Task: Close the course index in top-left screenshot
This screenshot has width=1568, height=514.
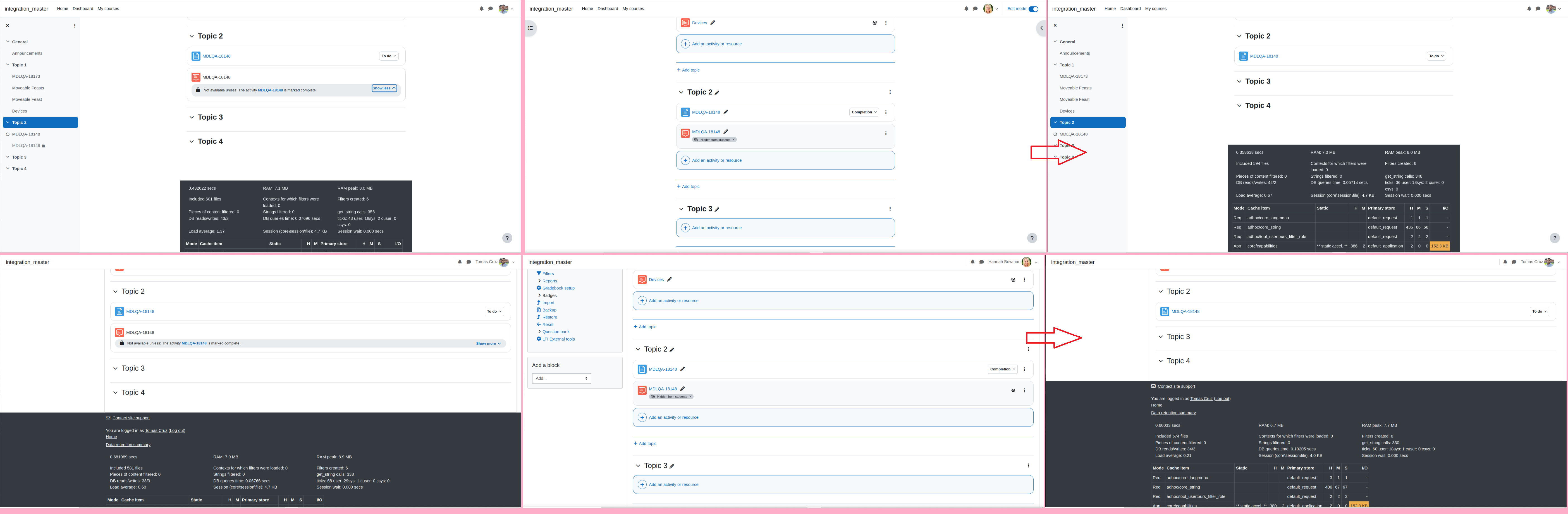Action: pyautogui.click(x=8, y=26)
